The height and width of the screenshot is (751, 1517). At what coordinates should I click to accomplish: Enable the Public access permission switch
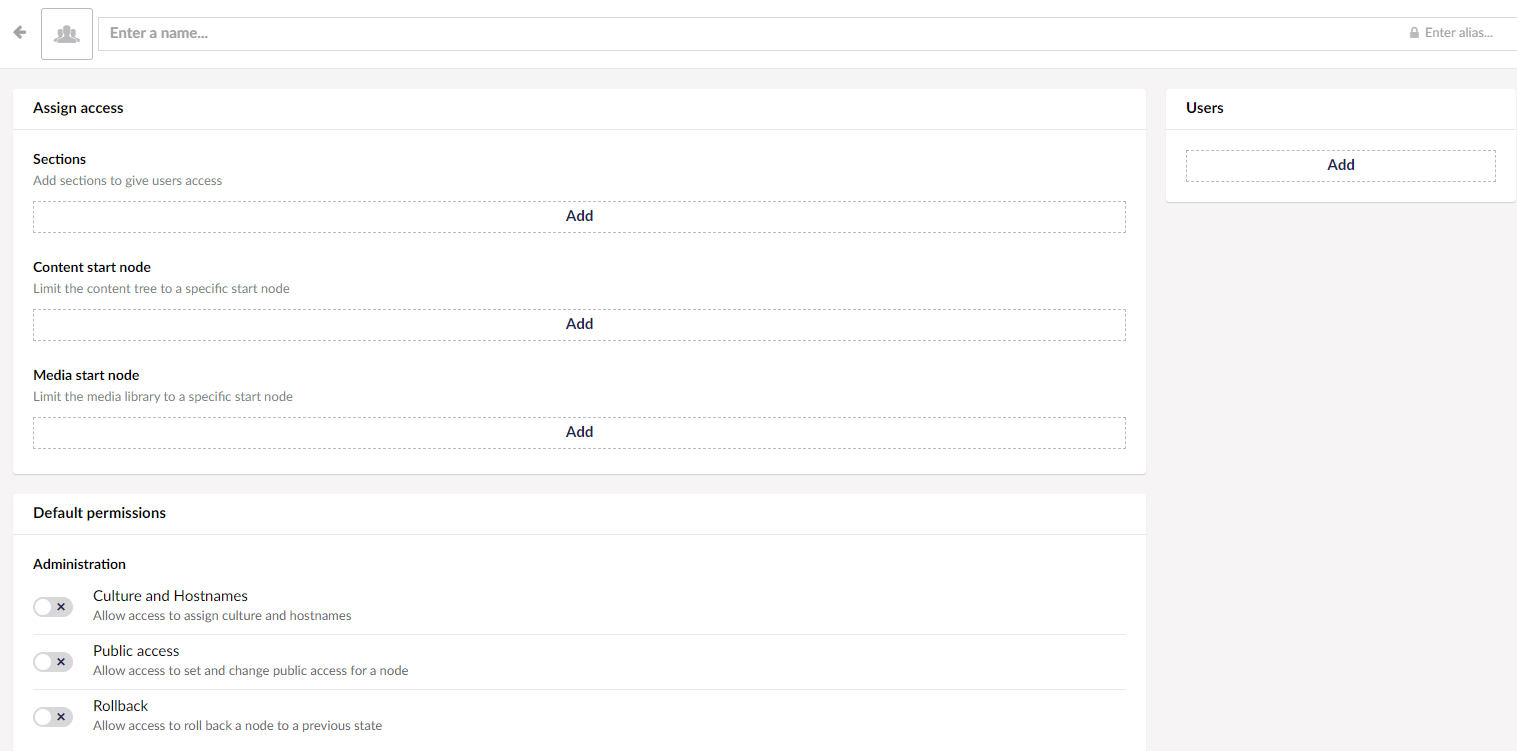[53, 661]
